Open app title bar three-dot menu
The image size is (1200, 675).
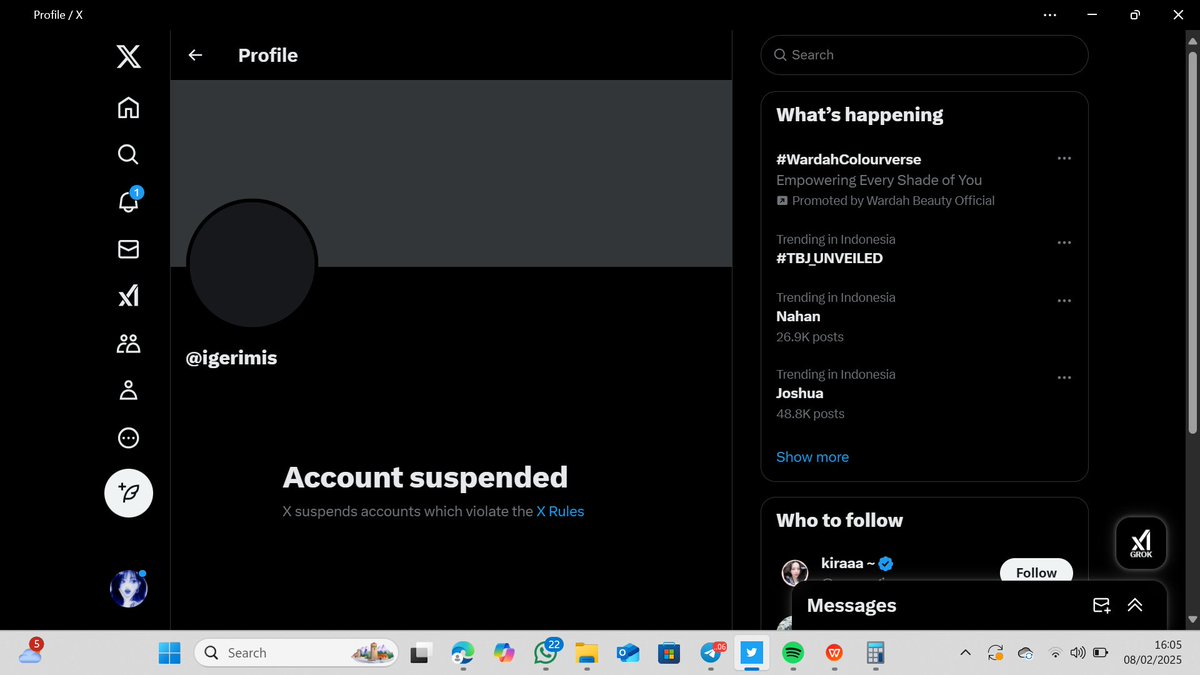[1050, 15]
